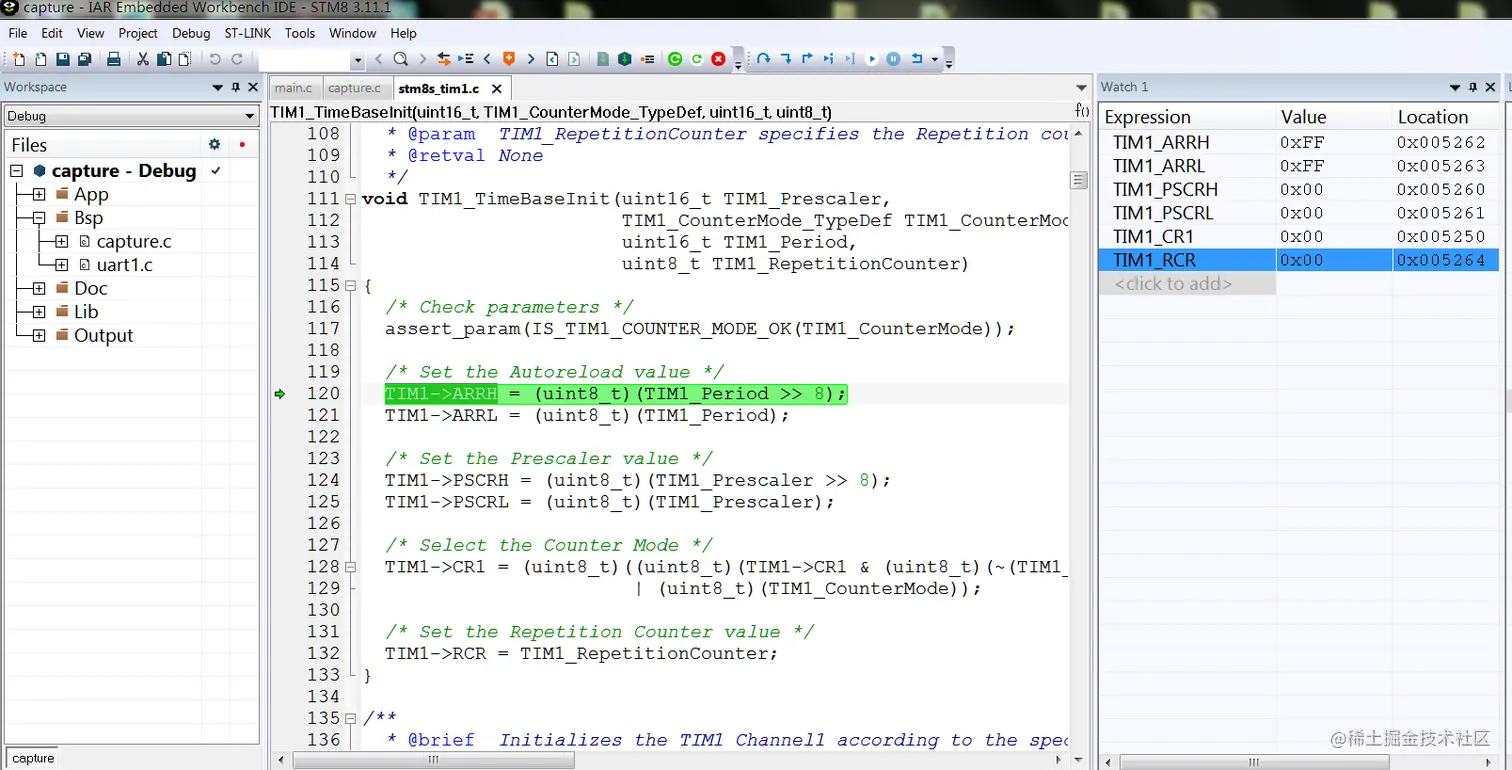
Task: Click the Next Statement debug icon
Action: pos(828,60)
